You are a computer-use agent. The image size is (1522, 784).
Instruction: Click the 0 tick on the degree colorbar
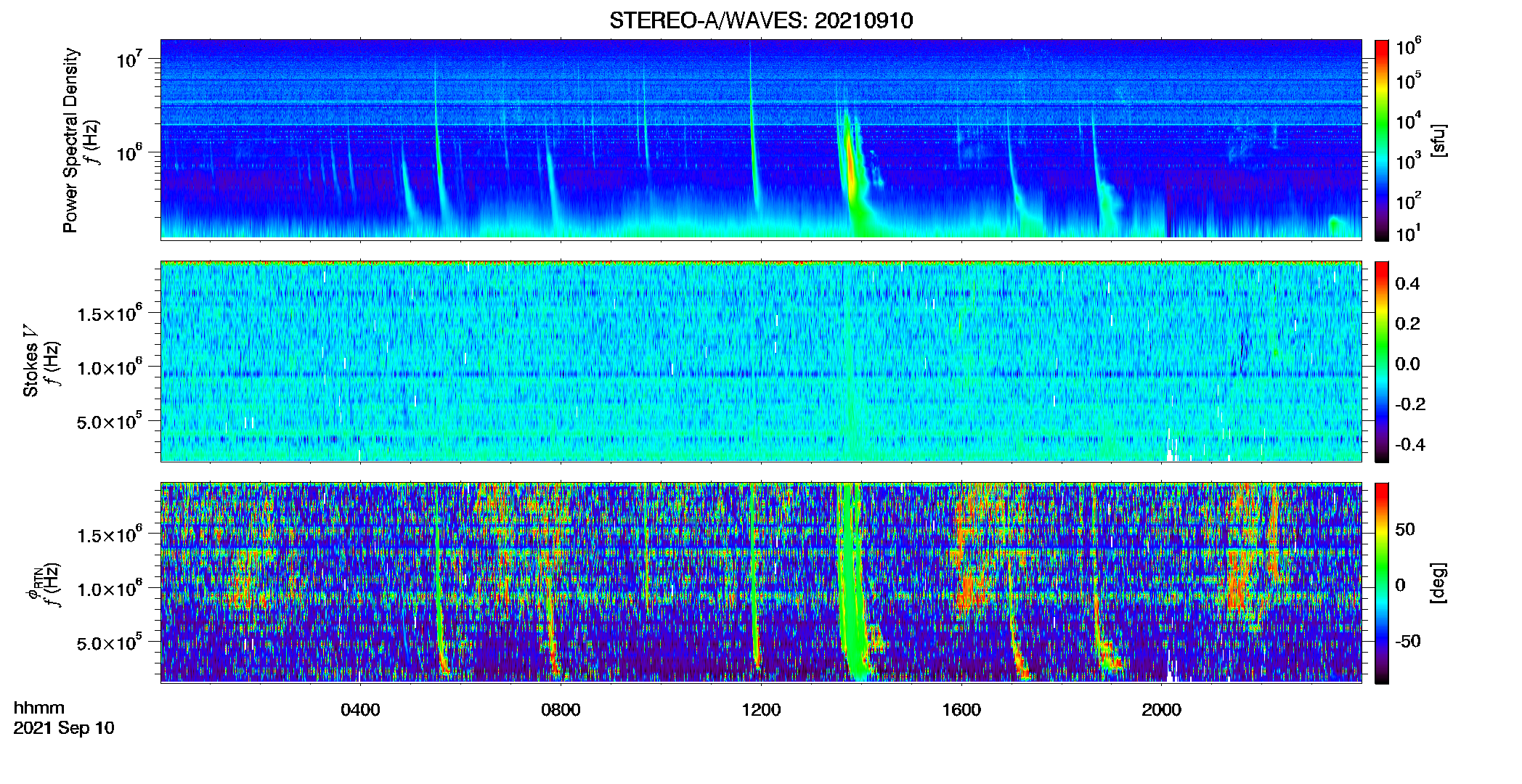tap(1401, 585)
